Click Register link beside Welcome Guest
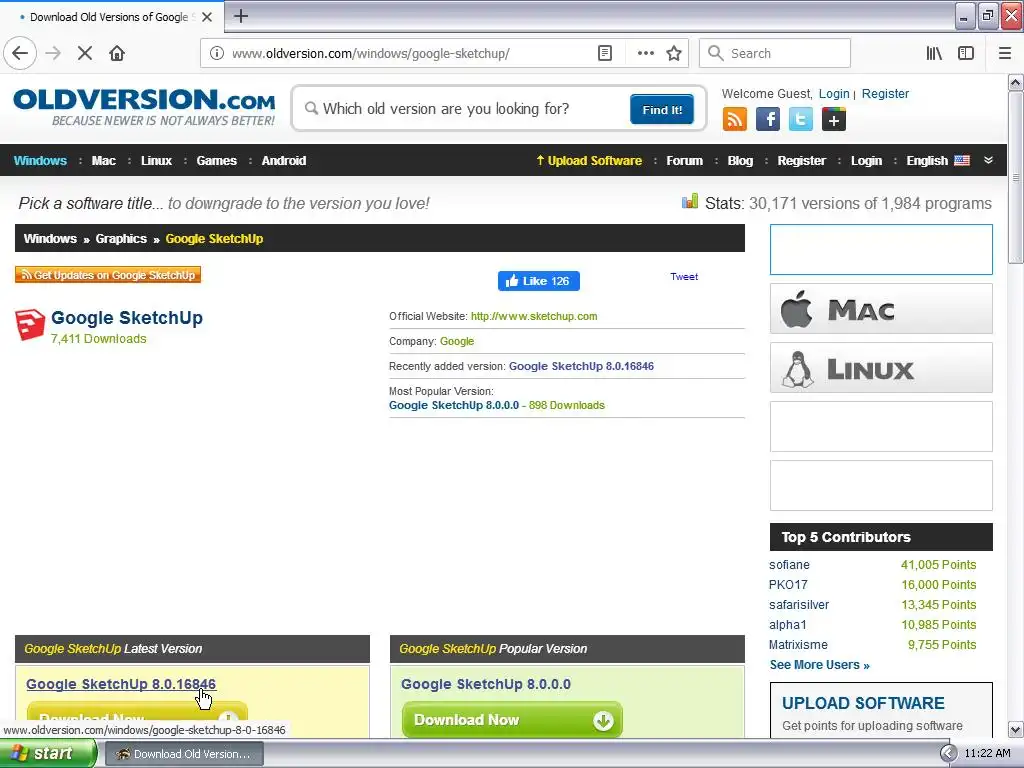This screenshot has height=768, width=1024. click(885, 93)
